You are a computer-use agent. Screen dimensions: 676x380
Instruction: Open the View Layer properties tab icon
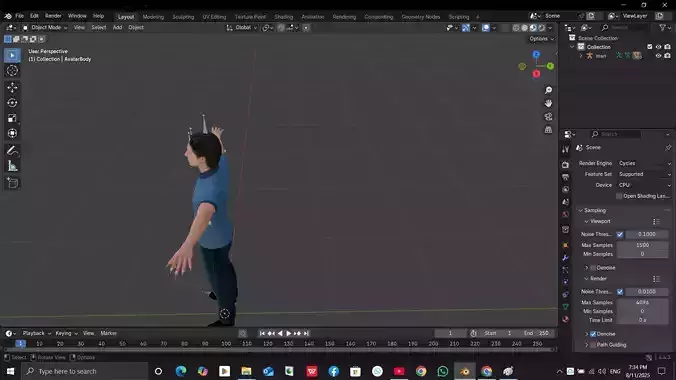click(x=565, y=190)
